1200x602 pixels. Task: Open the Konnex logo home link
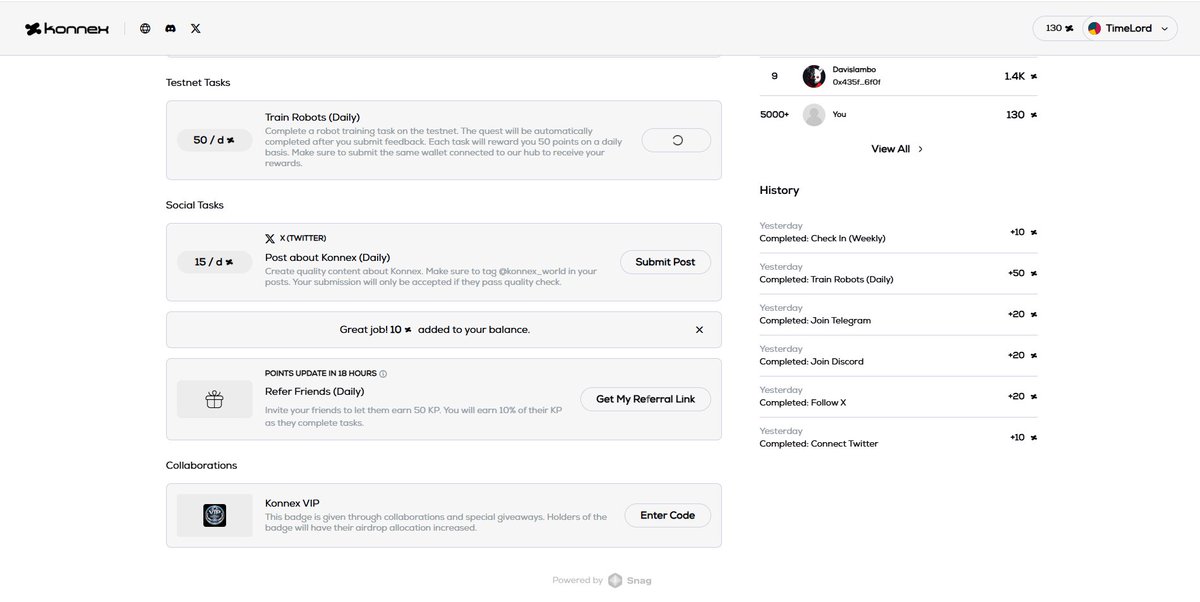point(67,29)
